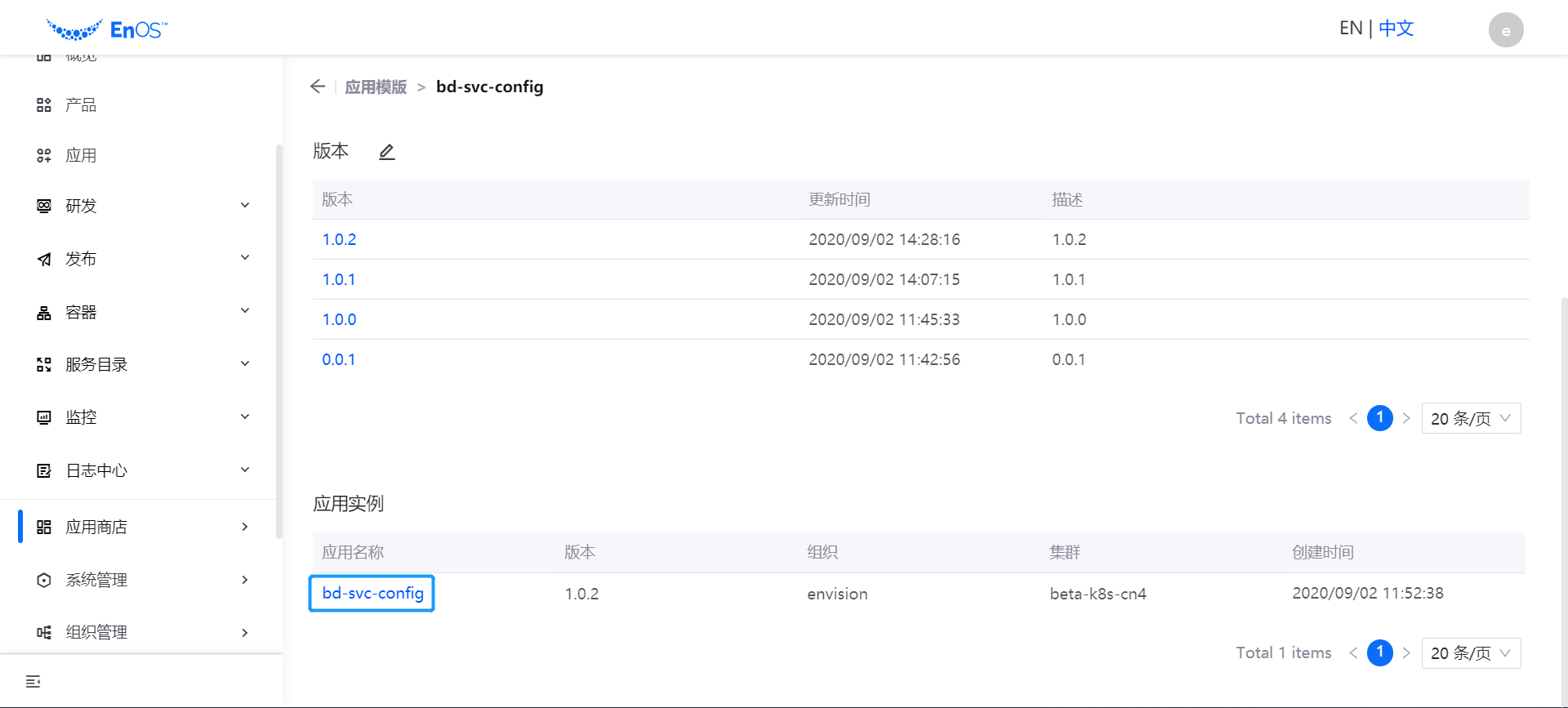Select page 1 in 应用实例 pagination
The width and height of the screenshot is (1568, 708).
pos(1380,652)
